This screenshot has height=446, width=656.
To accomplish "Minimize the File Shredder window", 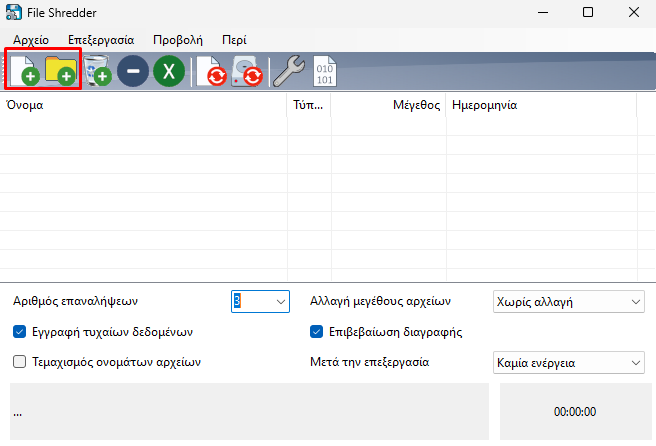I will [x=543, y=13].
